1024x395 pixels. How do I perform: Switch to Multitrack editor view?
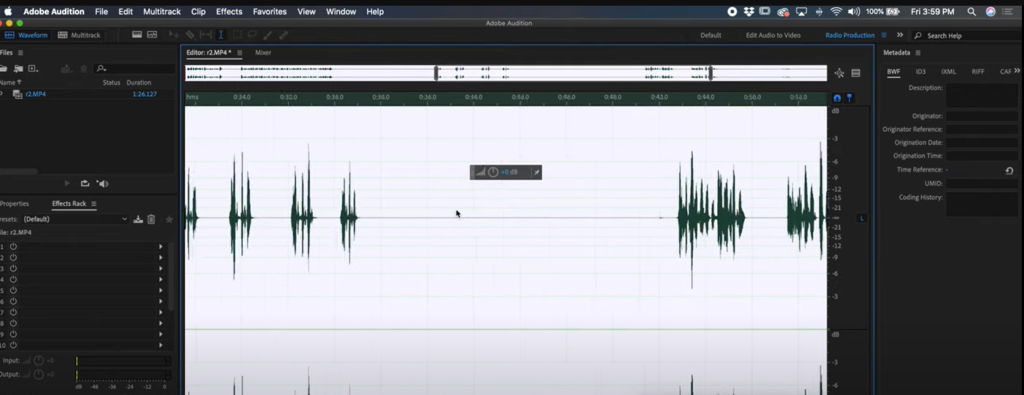click(79, 35)
